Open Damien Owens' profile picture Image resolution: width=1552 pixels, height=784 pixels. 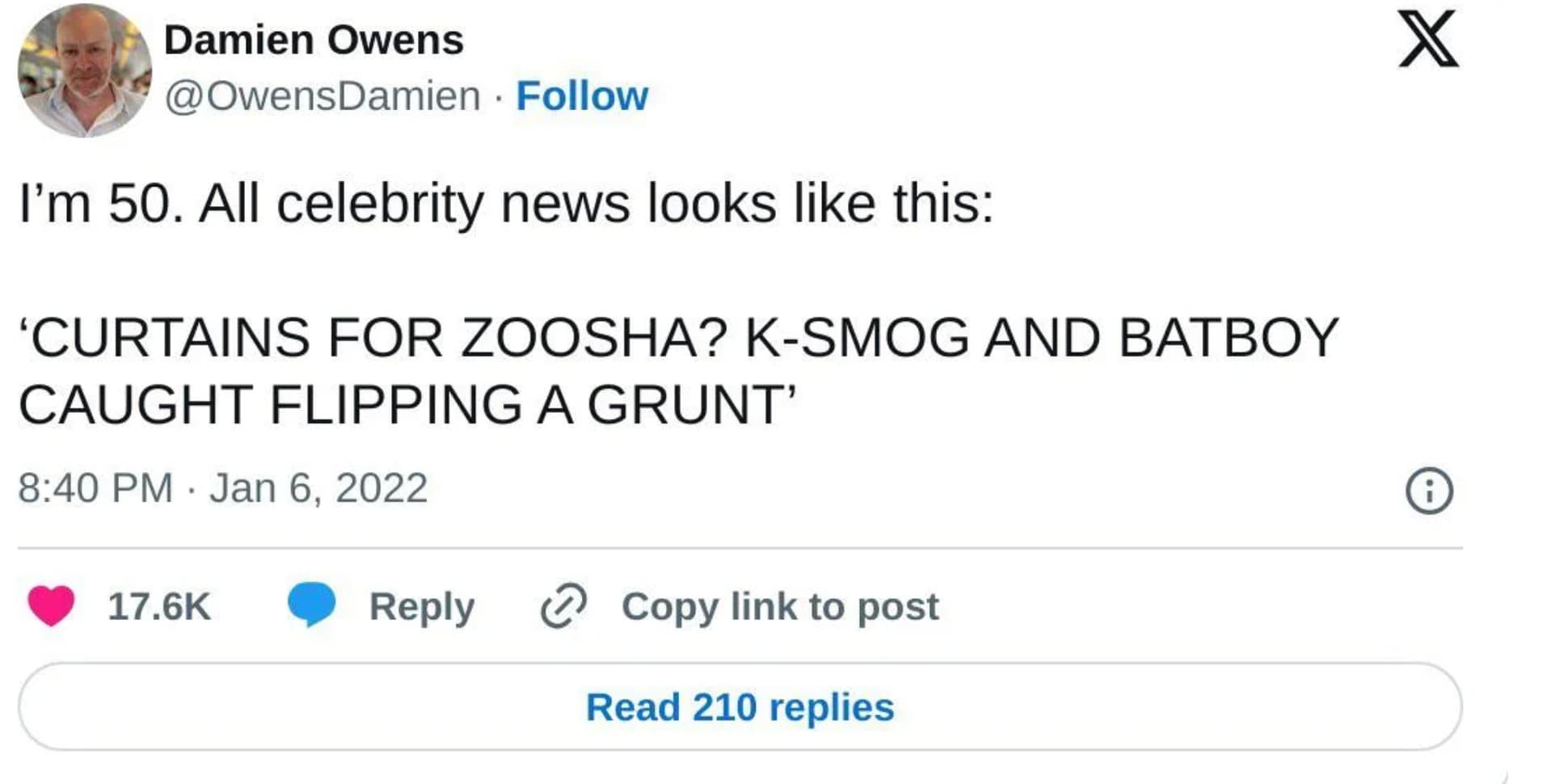[x=85, y=71]
